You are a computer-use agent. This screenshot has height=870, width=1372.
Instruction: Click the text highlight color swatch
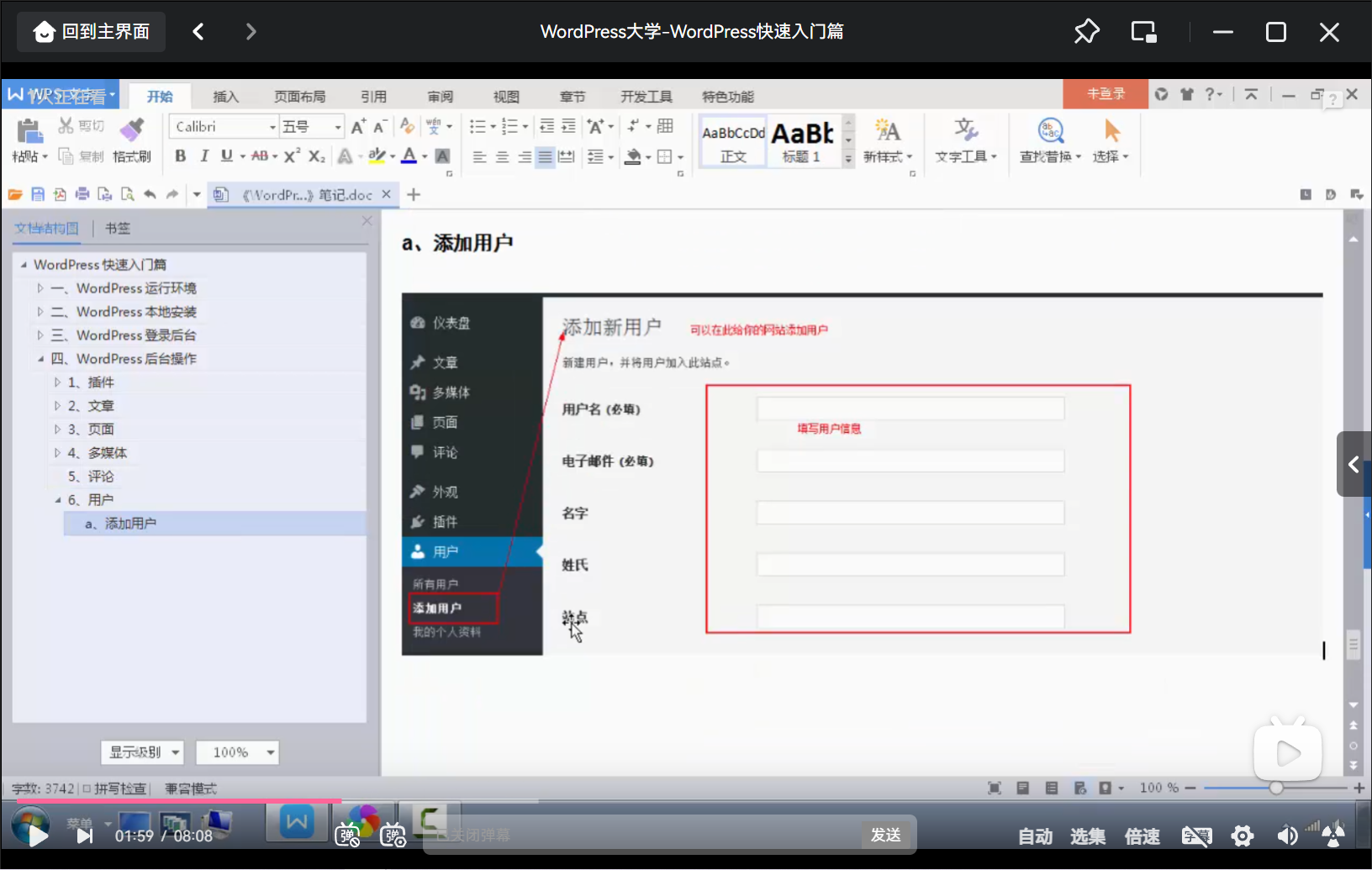coord(377,156)
